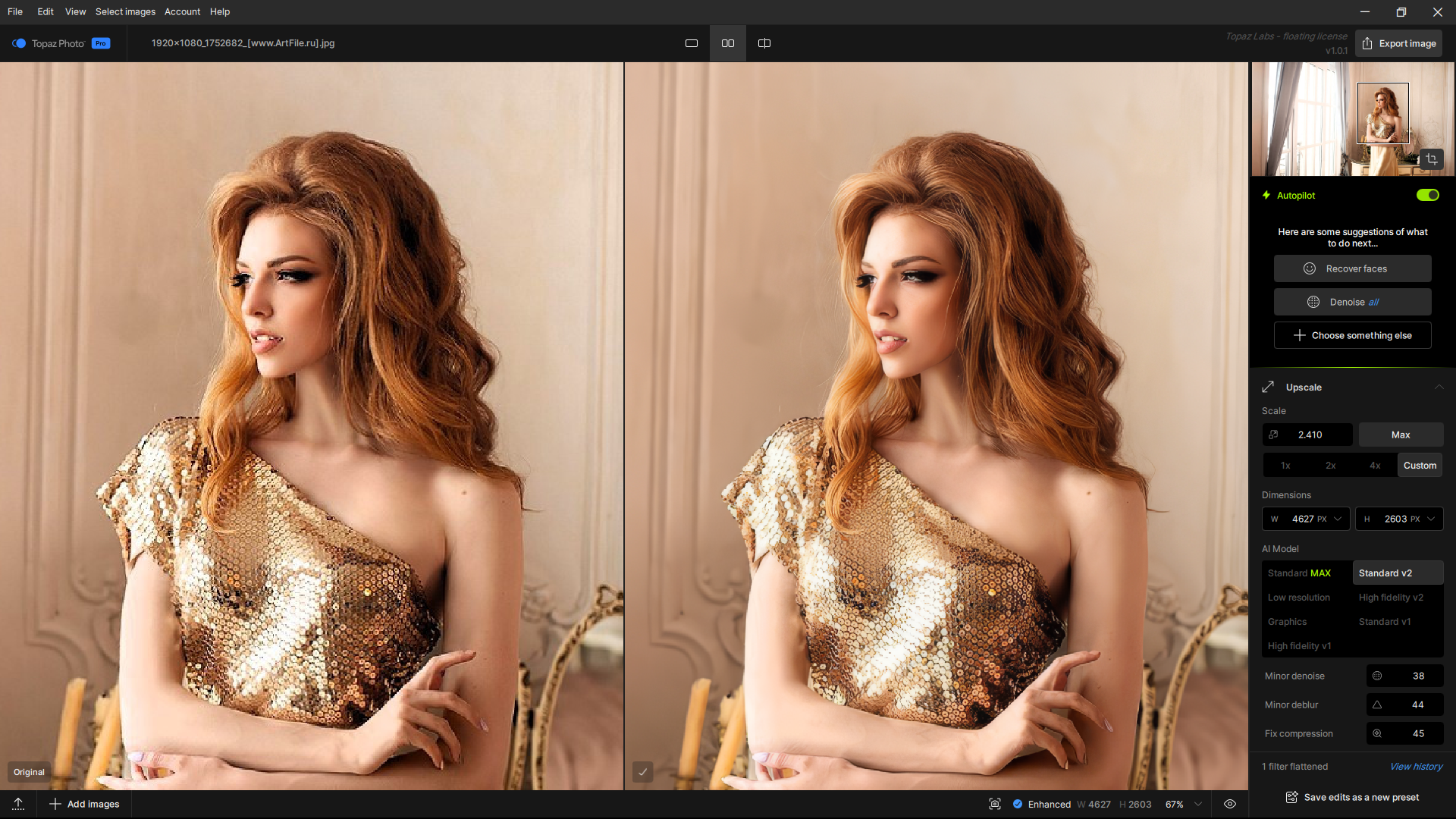
Task: Click the Minor denoise auto icon
Action: click(1377, 676)
